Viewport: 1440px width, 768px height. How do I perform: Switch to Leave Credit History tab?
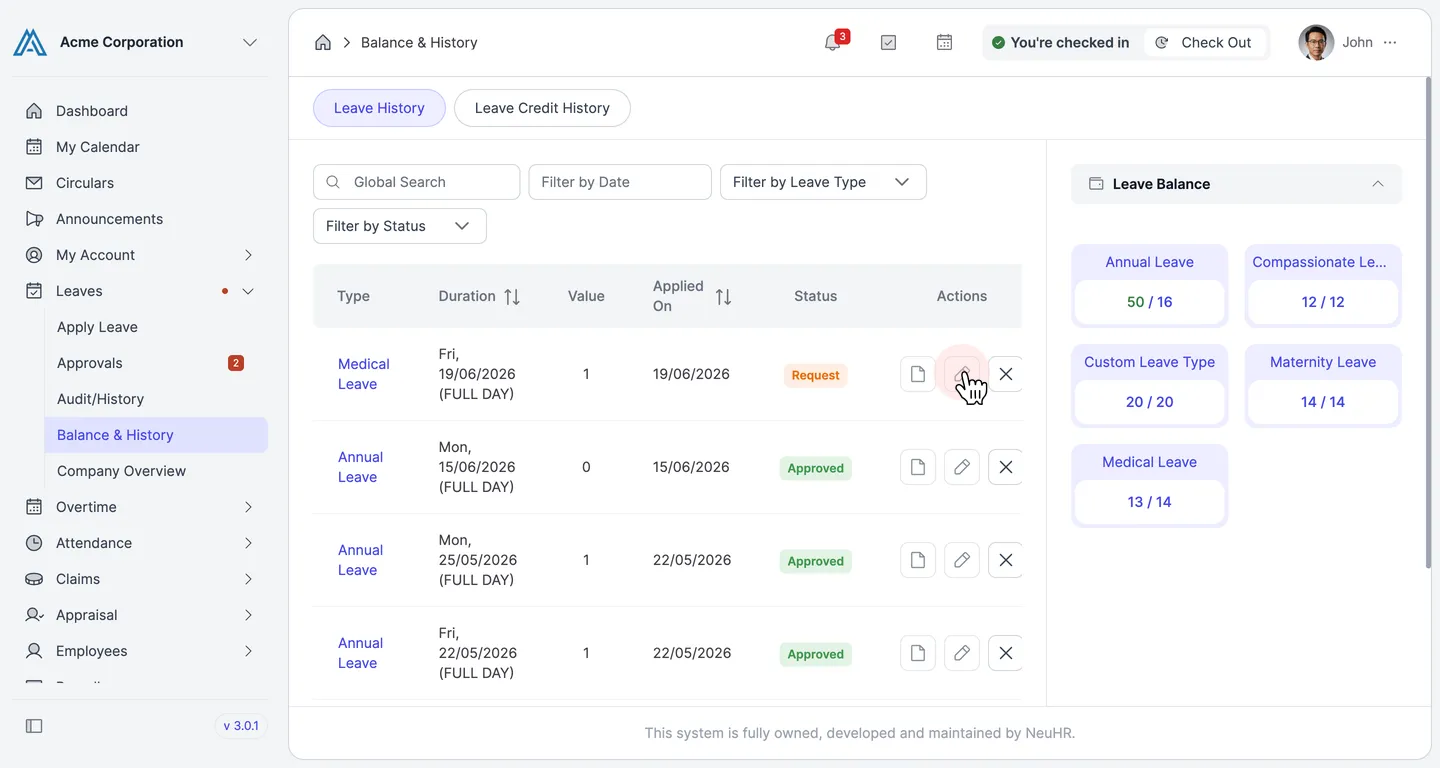(542, 108)
